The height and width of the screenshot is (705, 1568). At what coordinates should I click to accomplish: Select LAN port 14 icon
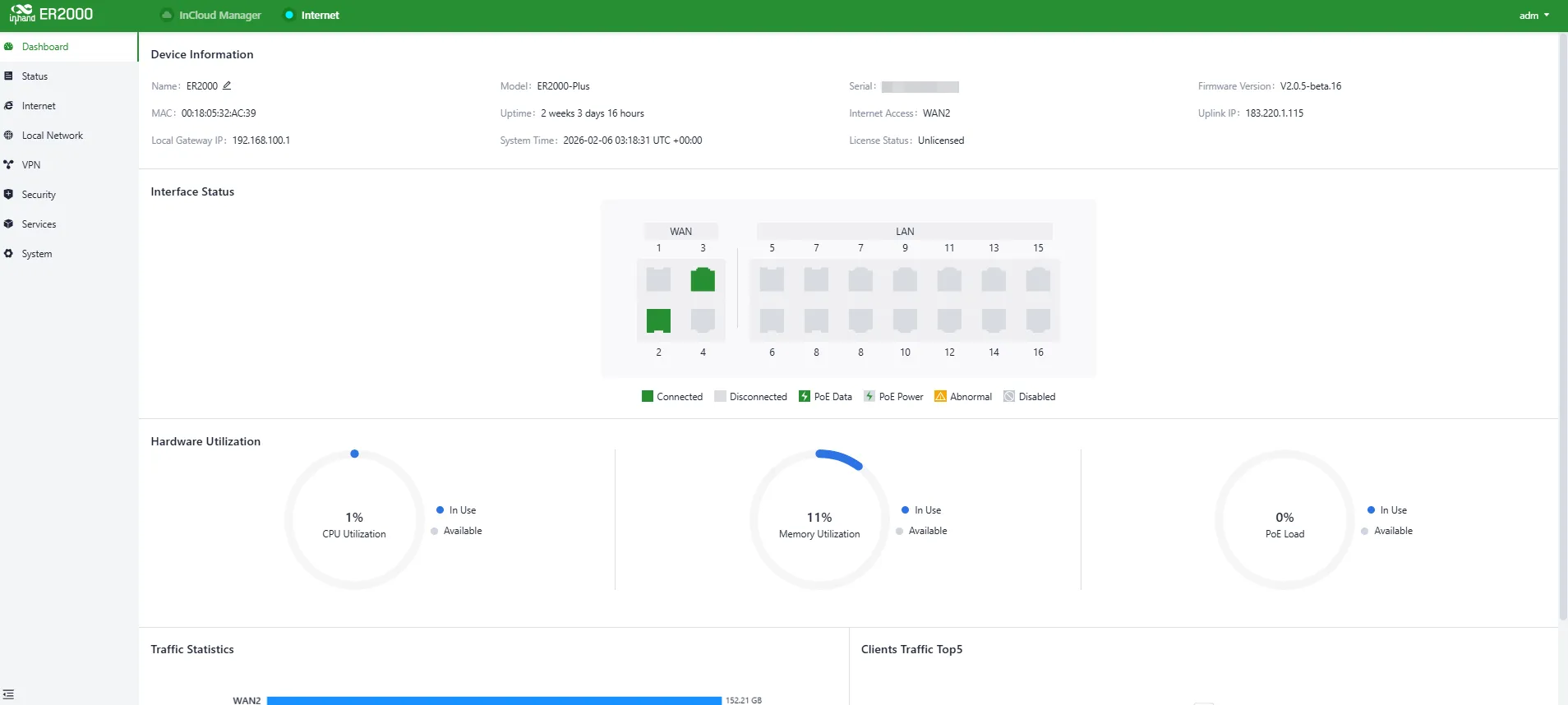coord(994,320)
